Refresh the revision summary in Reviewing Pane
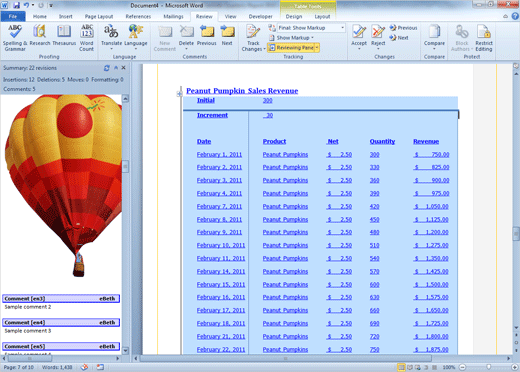 pyautogui.click(x=107, y=68)
